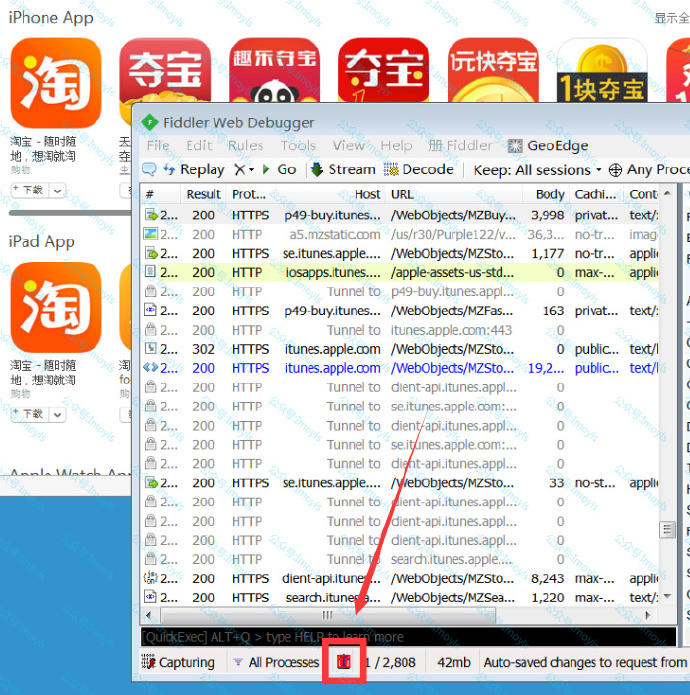Screen dimensions: 690x695
Task: Select the highlighted iosapps.itunes session row
Action: pyautogui.click(x=400, y=272)
